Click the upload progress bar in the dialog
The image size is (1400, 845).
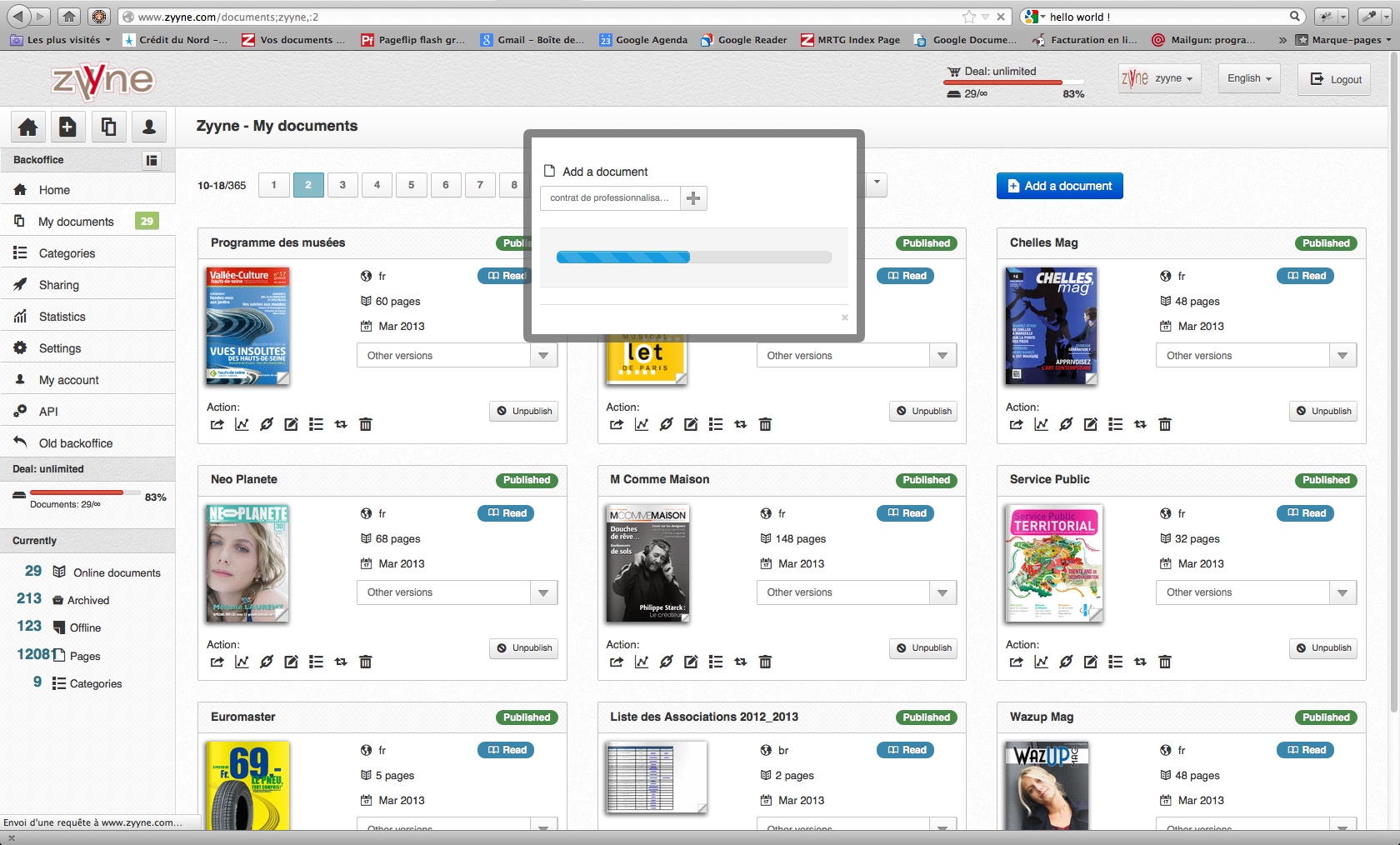coord(693,257)
